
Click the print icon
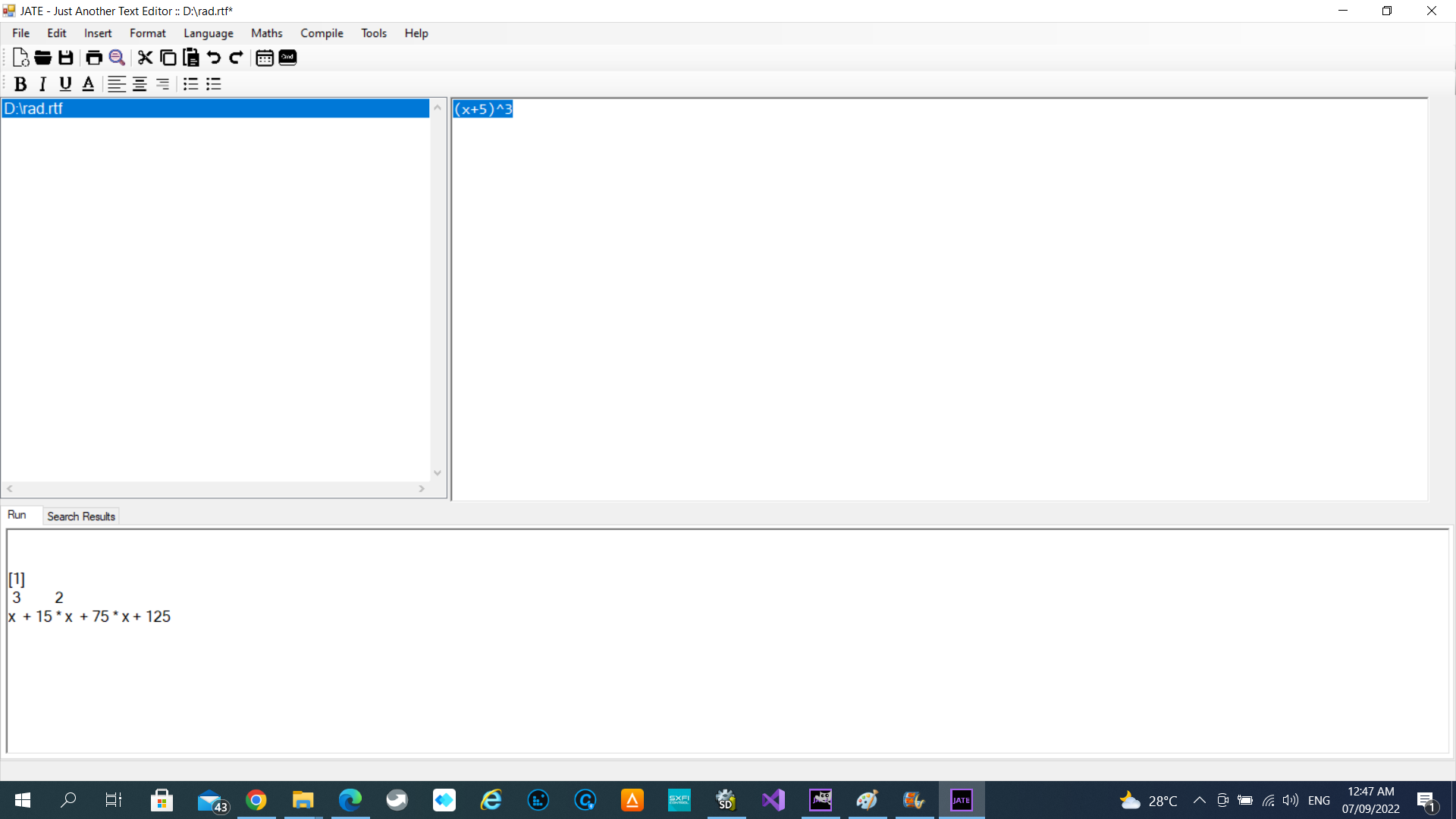coord(94,58)
